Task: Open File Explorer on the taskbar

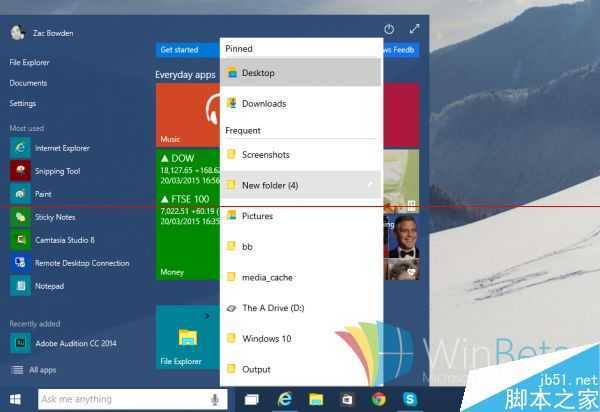Action: coord(316,400)
